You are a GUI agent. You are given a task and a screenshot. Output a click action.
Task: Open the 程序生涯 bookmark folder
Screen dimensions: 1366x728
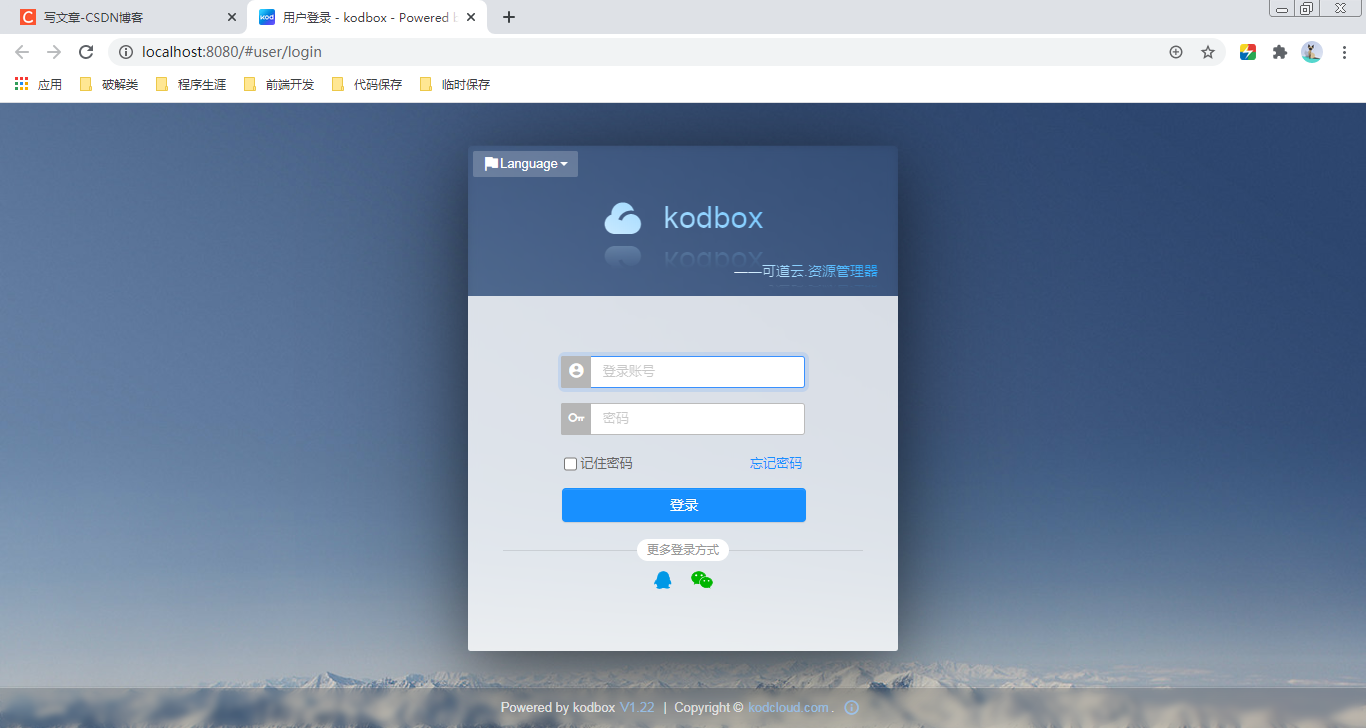pos(191,84)
